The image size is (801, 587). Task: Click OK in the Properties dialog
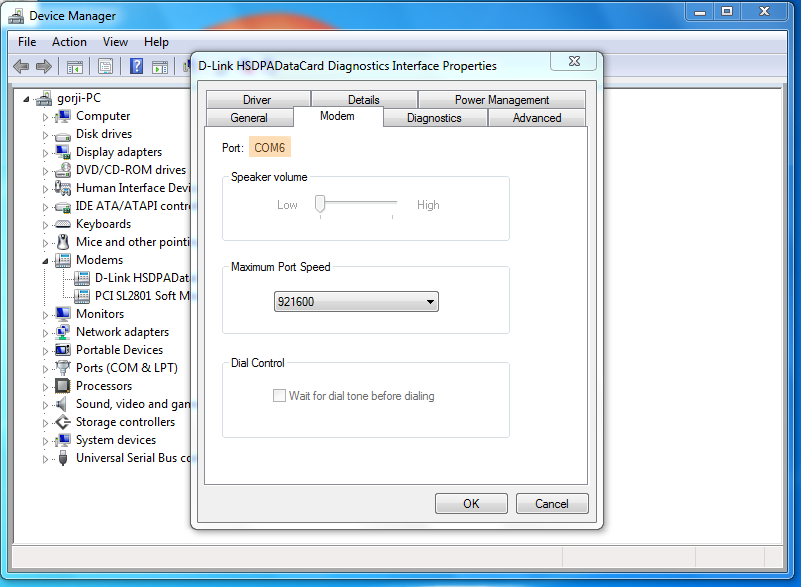(x=471, y=504)
